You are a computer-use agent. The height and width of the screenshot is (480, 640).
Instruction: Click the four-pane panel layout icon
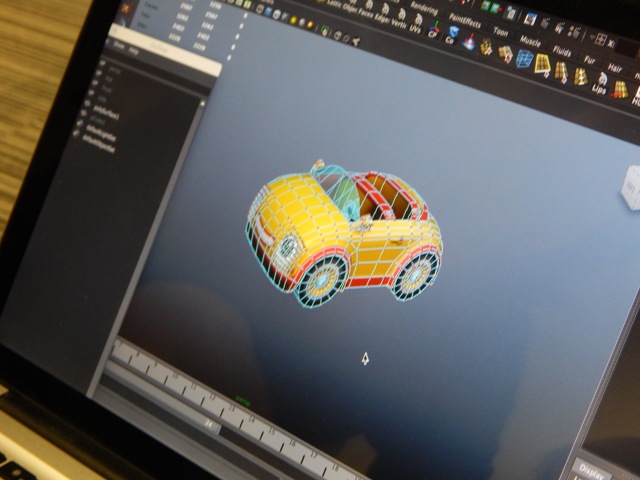[x=600, y=39]
